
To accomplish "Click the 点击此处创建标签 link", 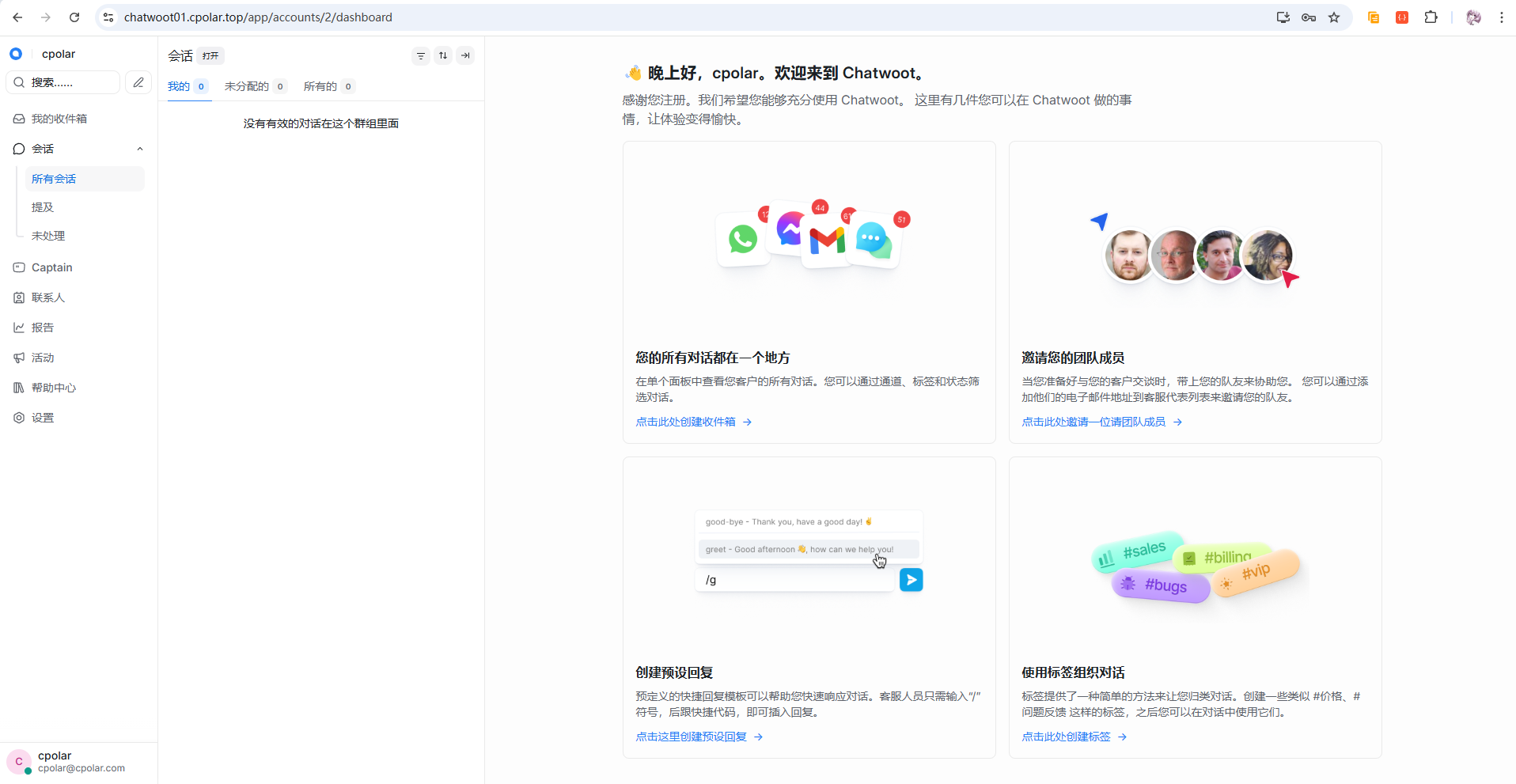I will pyautogui.click(x=1066, y=737).
